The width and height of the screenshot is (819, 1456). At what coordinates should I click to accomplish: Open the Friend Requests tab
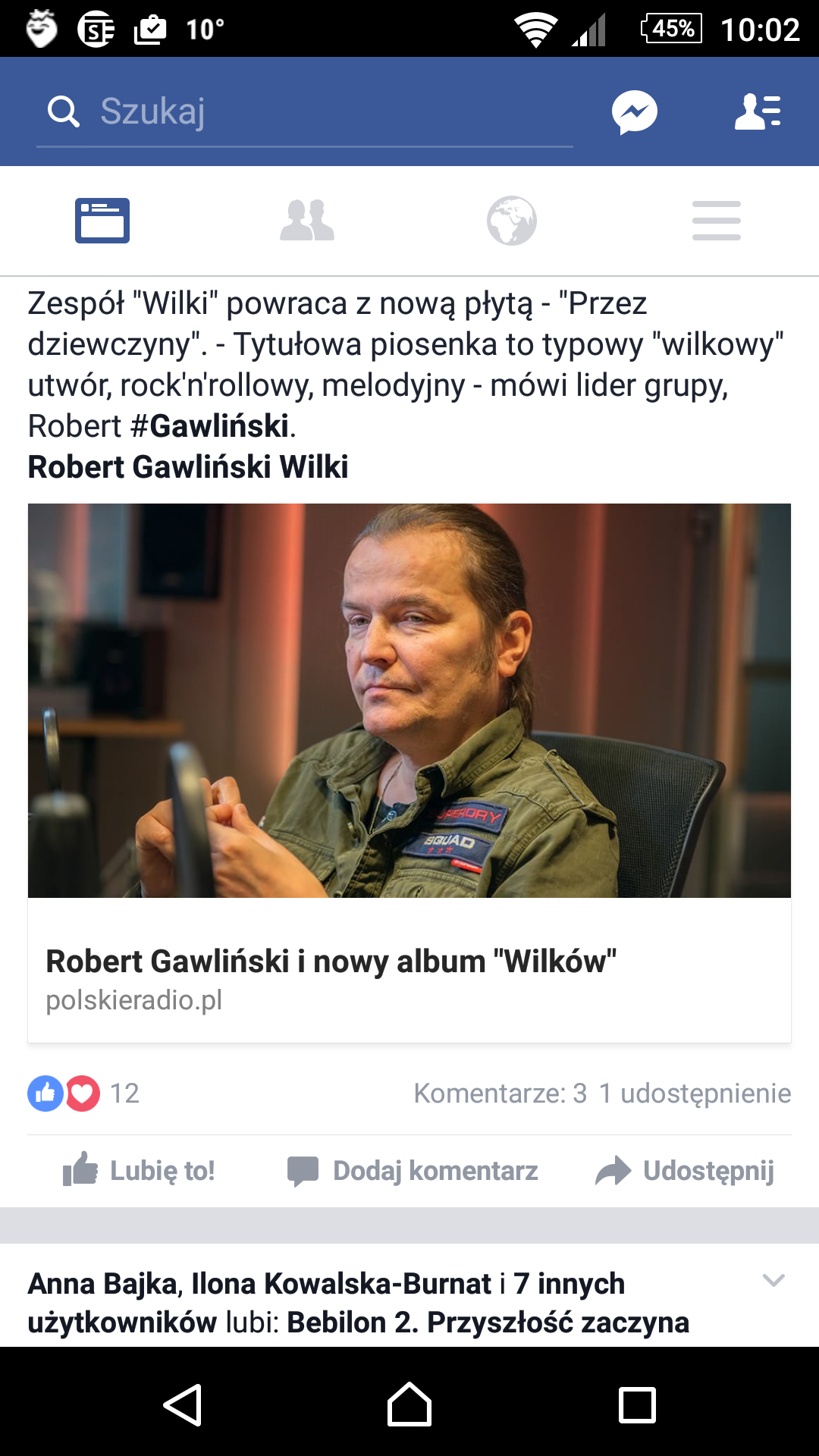[x=307, y=221]
